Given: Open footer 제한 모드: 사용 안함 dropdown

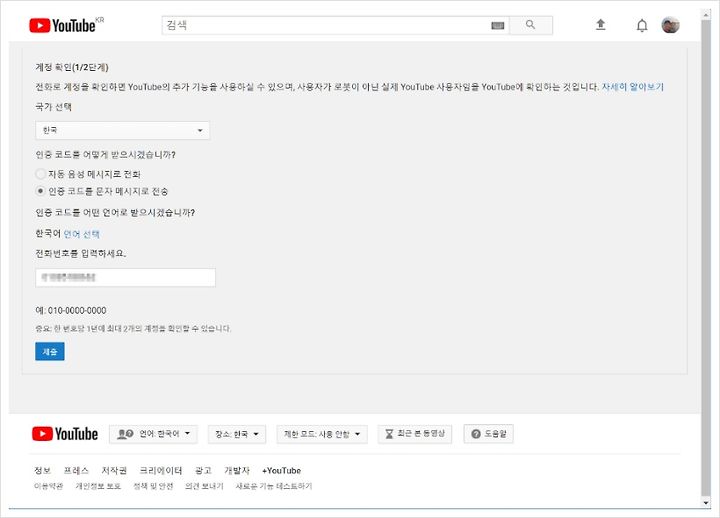Looking at the screenshot, I should (x=322, y=434).
